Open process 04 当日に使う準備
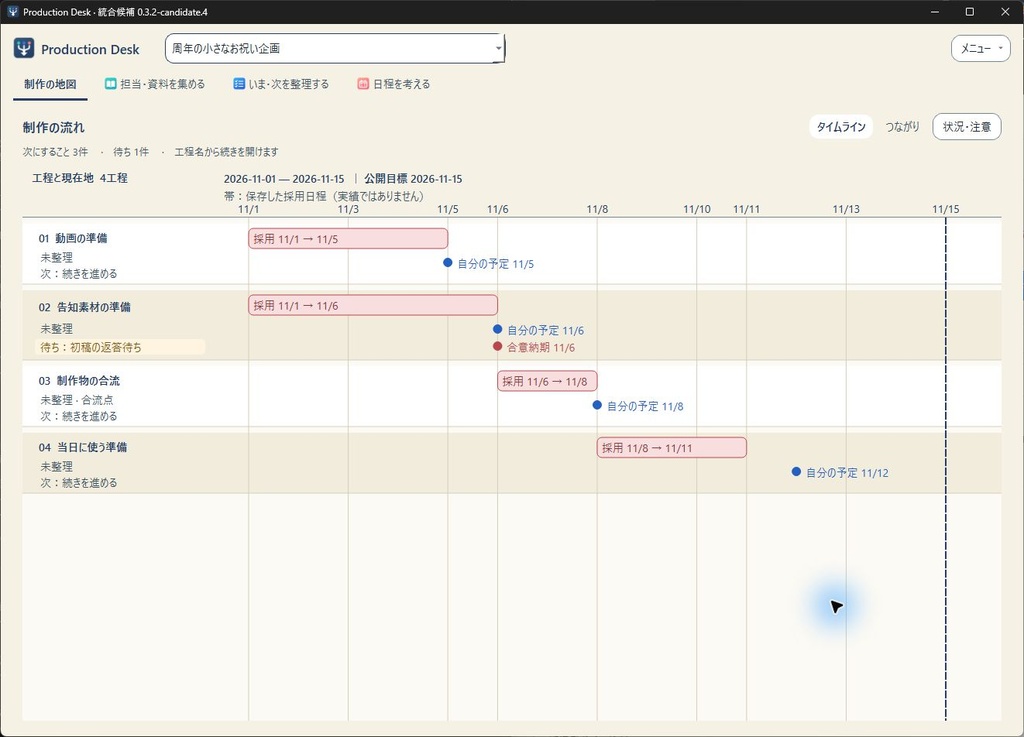Viewport: 1024px width, 737px height. tap(83, 447)
